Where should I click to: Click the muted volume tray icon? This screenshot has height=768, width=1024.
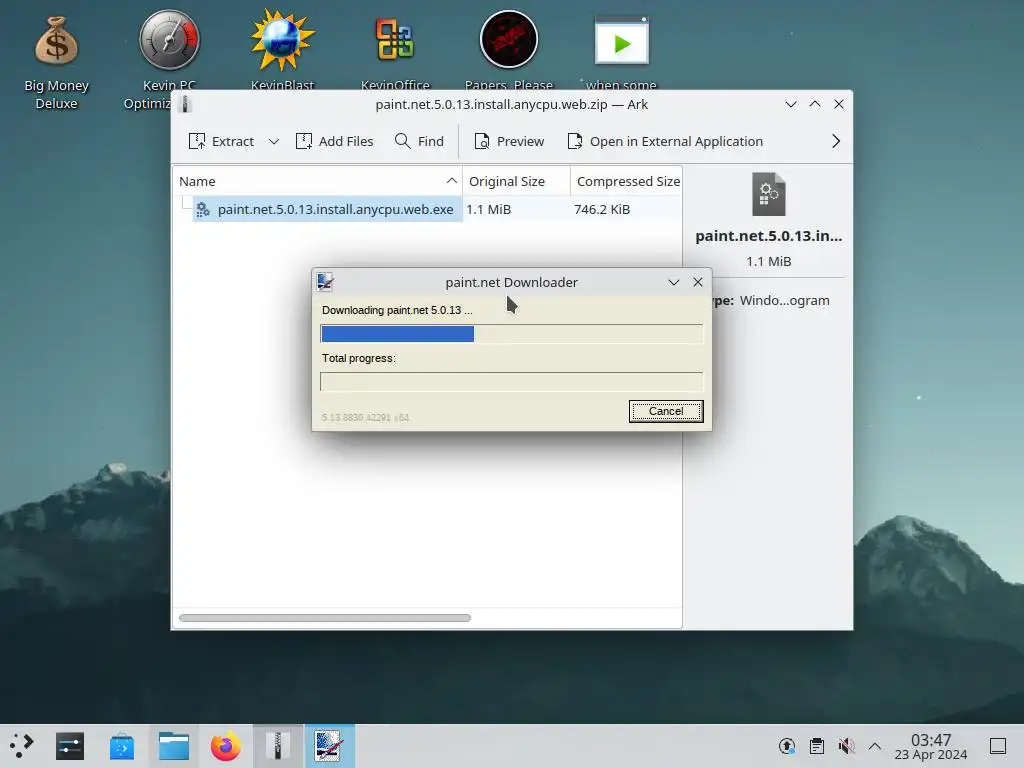(846, 746)
